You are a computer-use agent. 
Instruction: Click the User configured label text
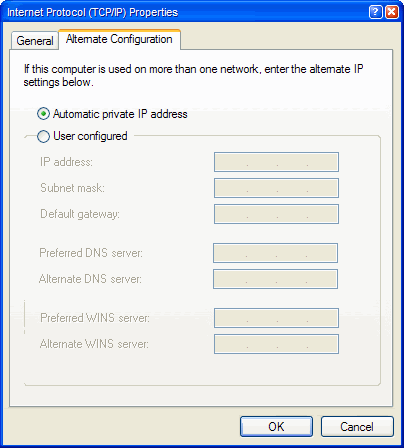[x=90, y=136]
